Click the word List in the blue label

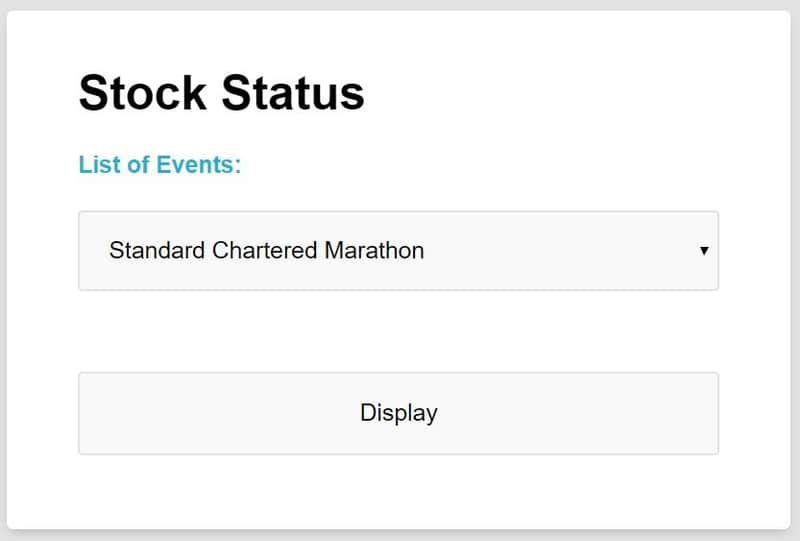pyautogui.click(x=97, y=164)
